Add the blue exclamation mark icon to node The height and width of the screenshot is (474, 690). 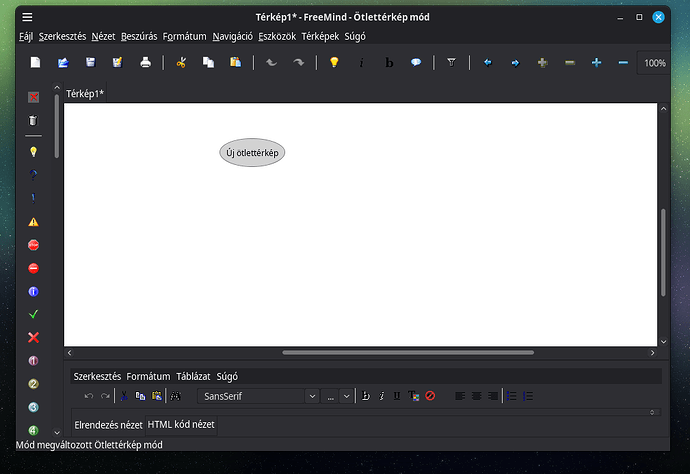pyautogui.click(x=33, y=198)
